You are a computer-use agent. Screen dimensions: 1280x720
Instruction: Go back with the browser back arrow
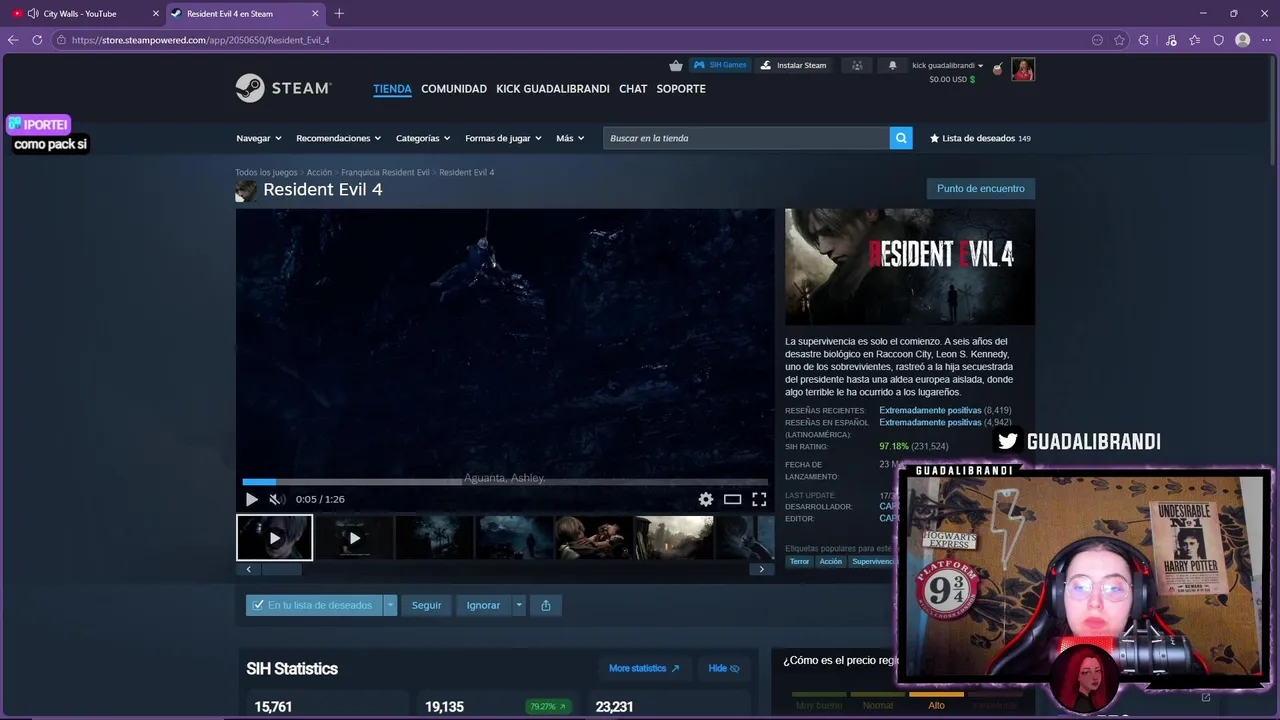click(13, 40)
